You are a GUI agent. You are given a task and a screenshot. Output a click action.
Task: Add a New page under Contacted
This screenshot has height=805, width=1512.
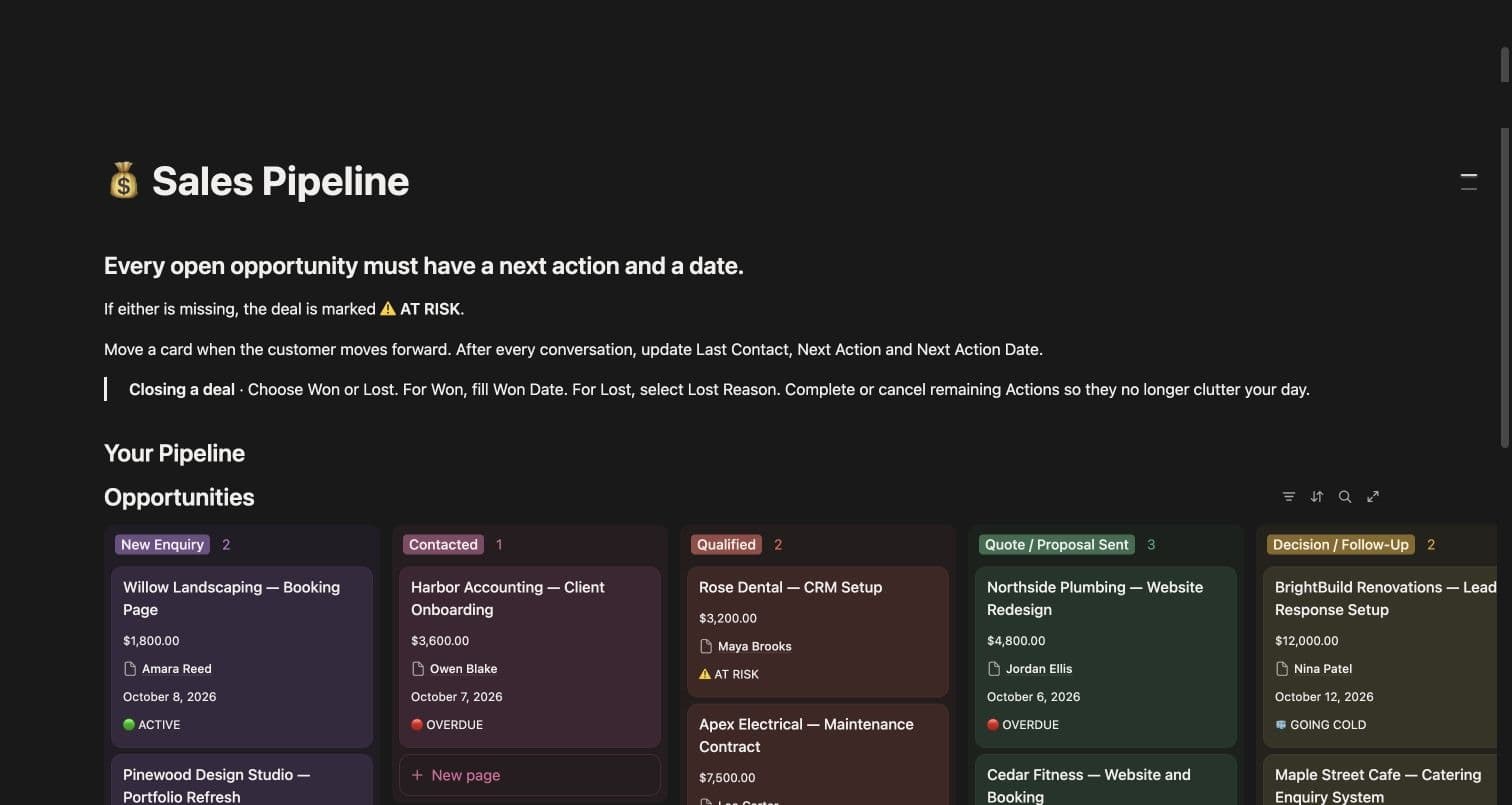[x=530, y=775]
